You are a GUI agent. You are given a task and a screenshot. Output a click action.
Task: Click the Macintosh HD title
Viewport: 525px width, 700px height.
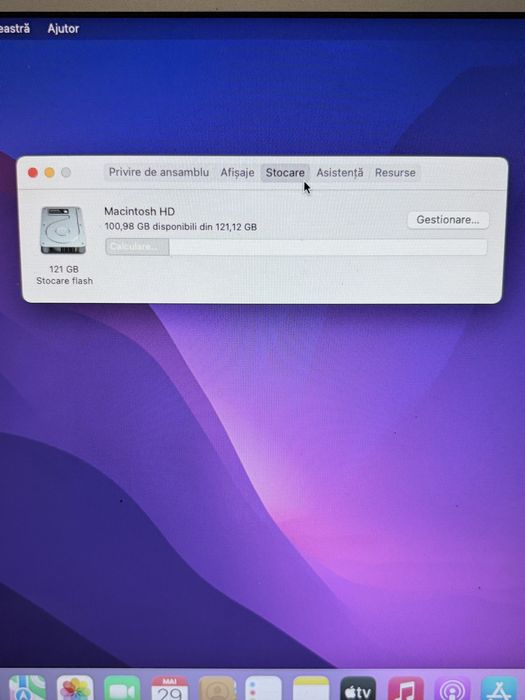click(x=139, y=211)
